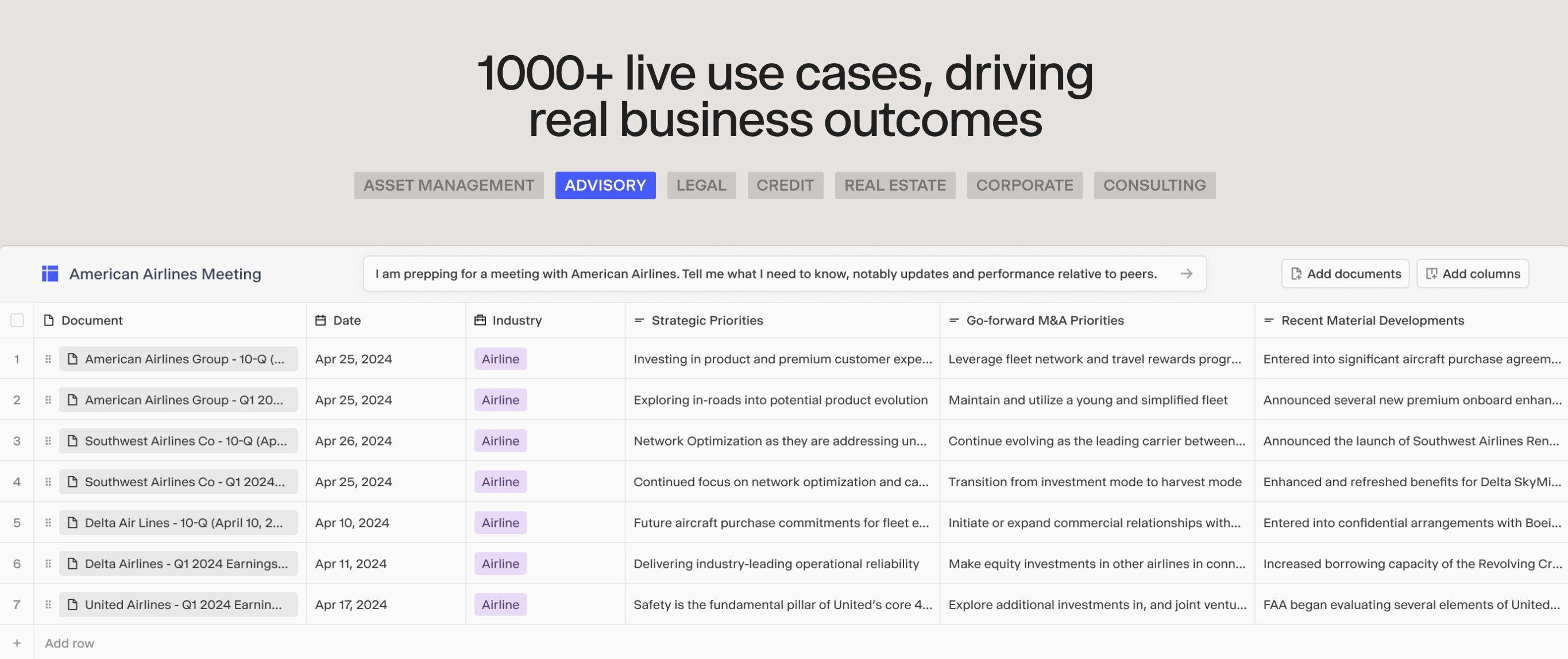Click the file icon of Delta Airlines Q1 2024 Earnings
This screenshot has height=659, width=1568.
pyautogui.click(x=72, y=564)
